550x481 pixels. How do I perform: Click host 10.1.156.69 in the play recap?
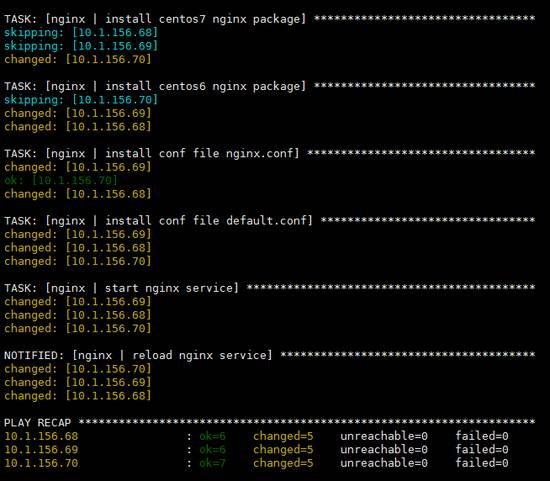click(41, 450)
